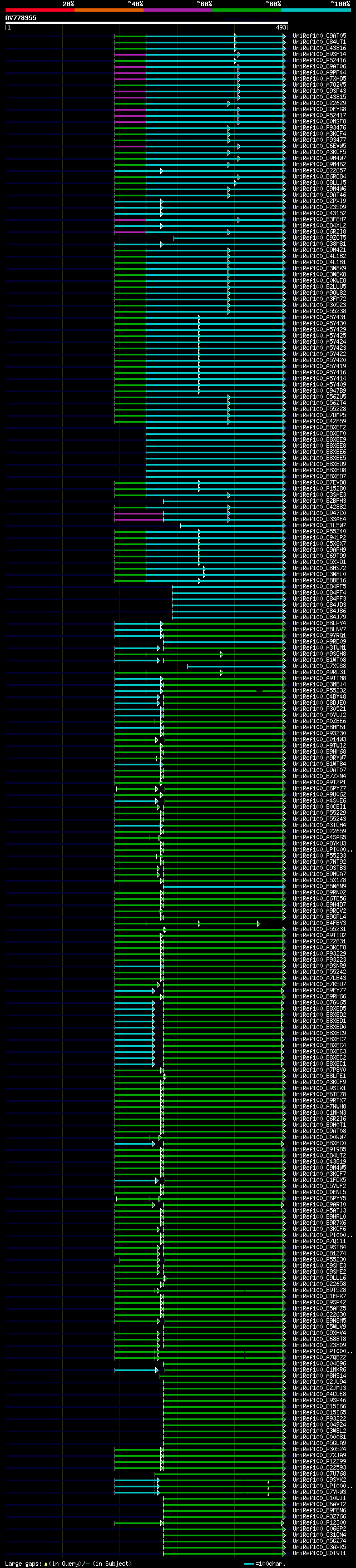Image resolution: width=356 pixels, height=1568 pixels.
Task: Click the cyan ~100% identity legend segment
Action: 316,10
